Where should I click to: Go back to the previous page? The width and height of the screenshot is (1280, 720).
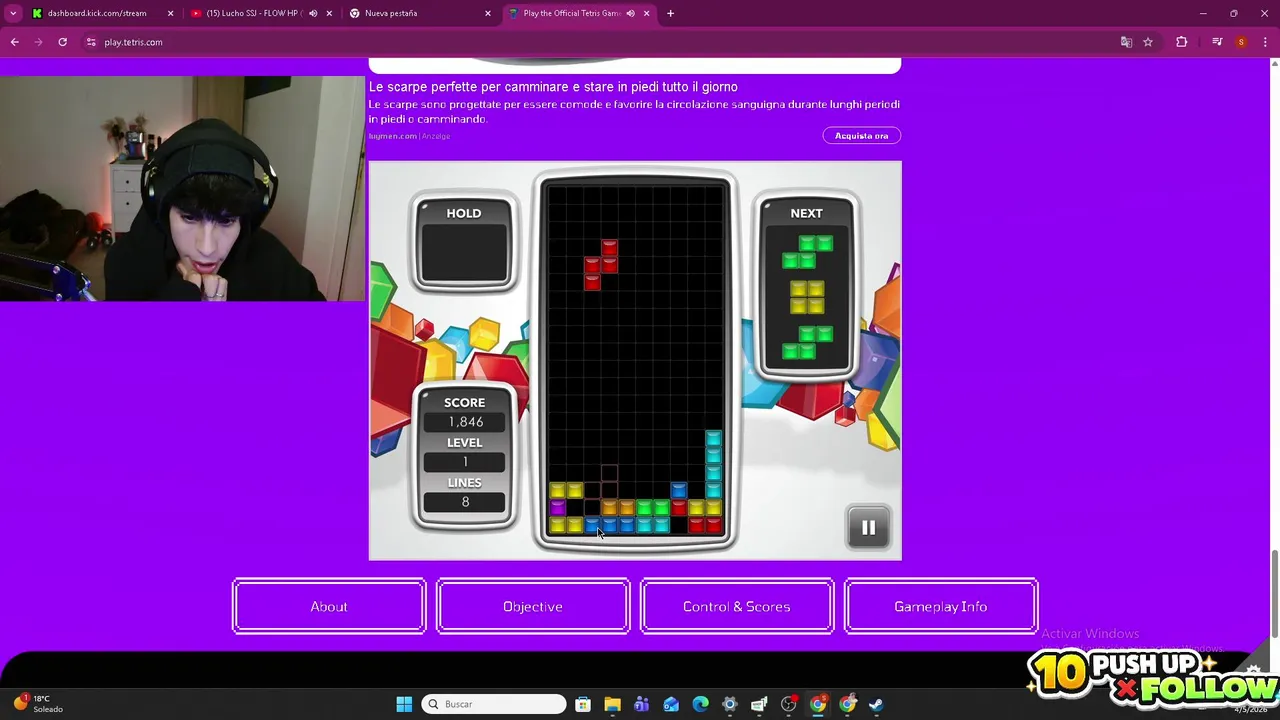[15, 42]
